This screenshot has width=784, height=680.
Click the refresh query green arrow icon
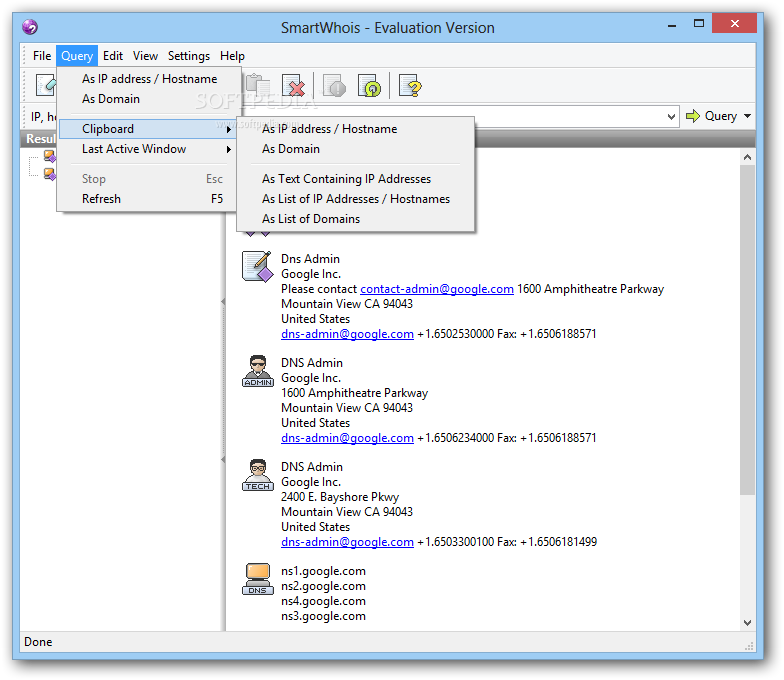[x=370, y=86]
